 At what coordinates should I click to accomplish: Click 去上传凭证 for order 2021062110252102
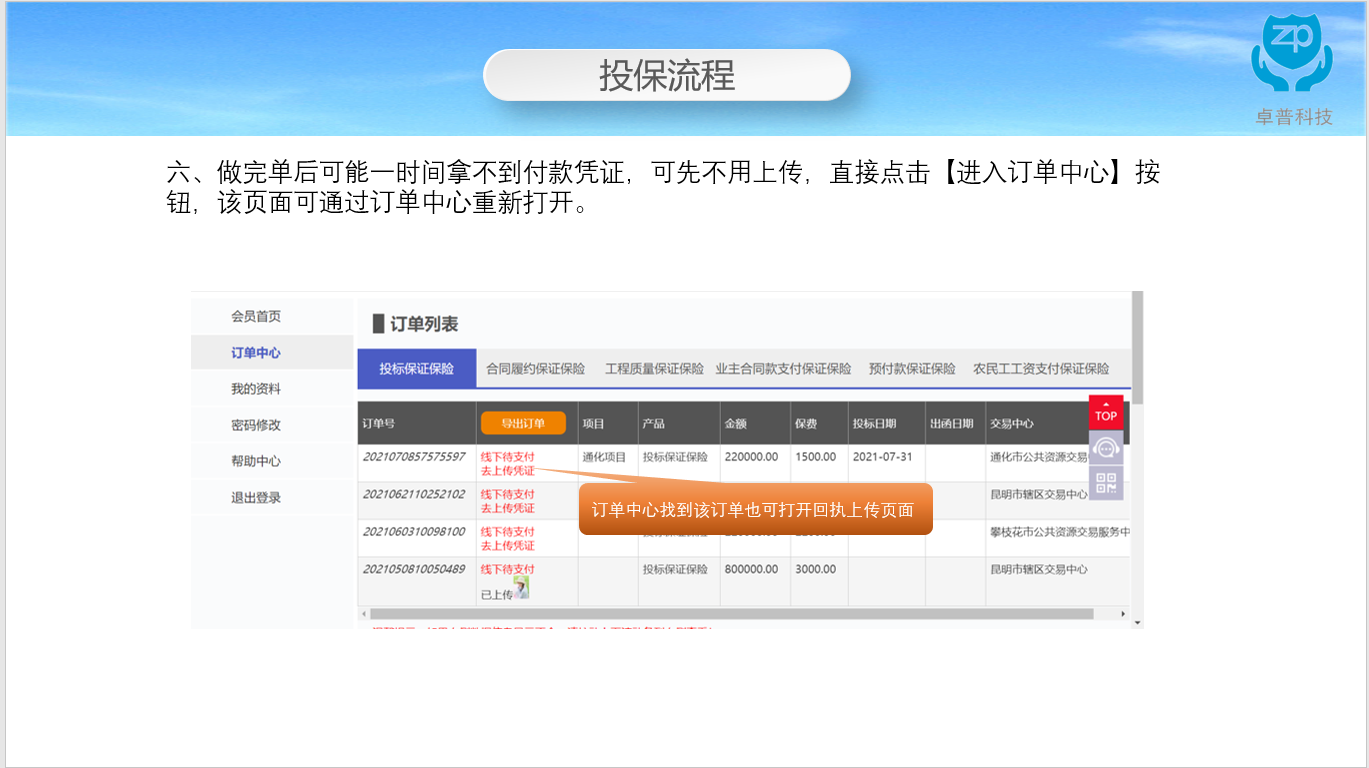(x=508, y=508)
